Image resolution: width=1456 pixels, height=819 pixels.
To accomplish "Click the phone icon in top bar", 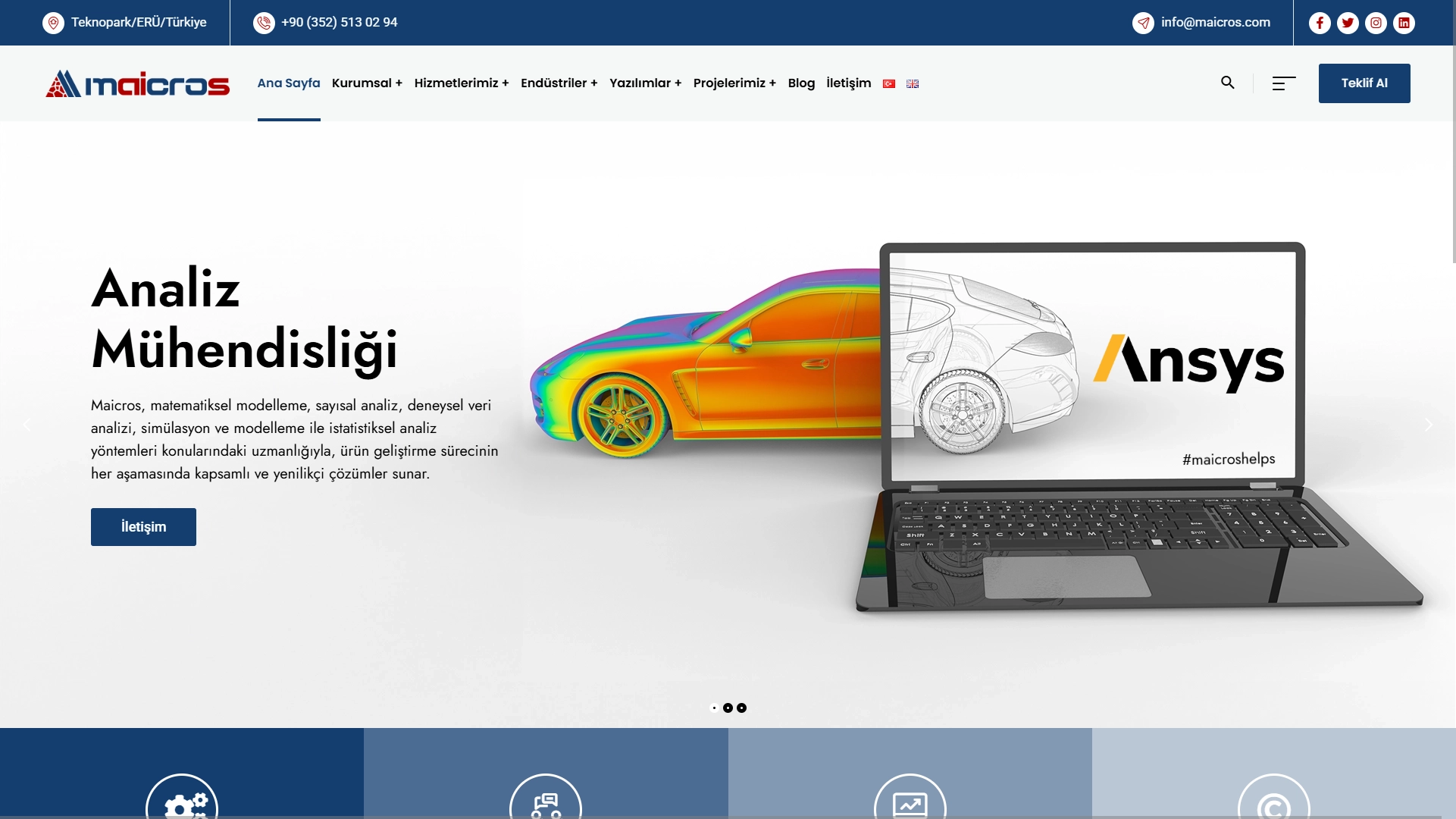I will pyautogui.click(x=264, y=23).
